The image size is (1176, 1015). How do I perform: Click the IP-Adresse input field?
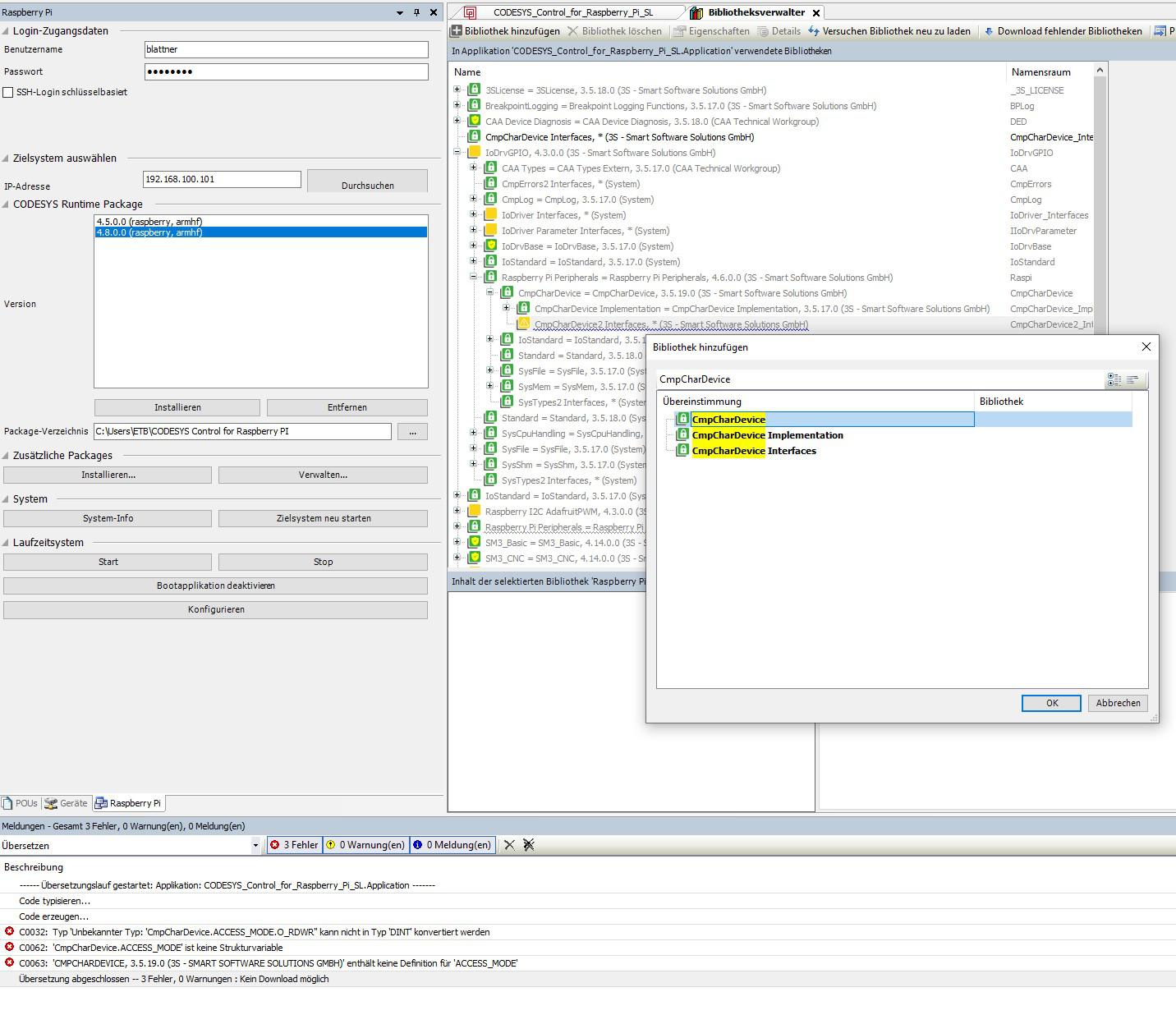click(x=222, y=179)
